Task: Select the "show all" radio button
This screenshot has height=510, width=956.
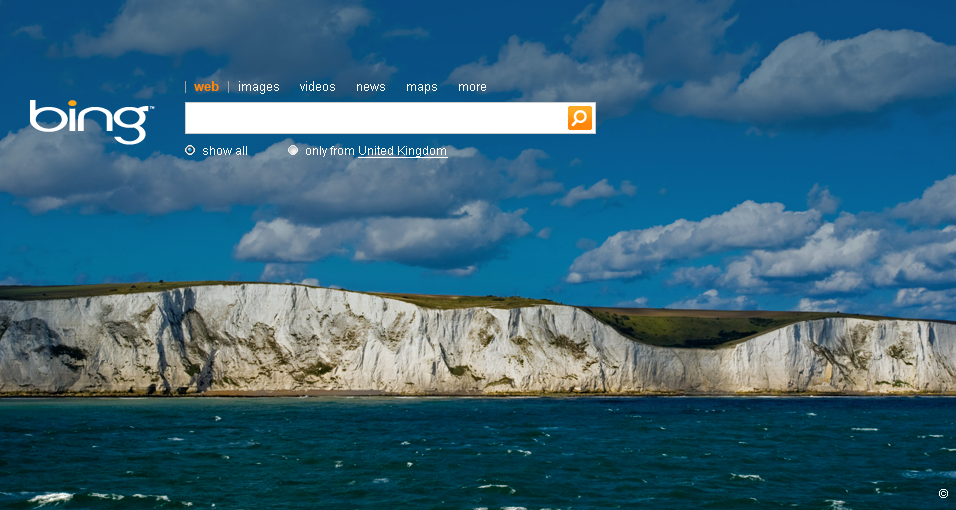Action: point(190,150)
